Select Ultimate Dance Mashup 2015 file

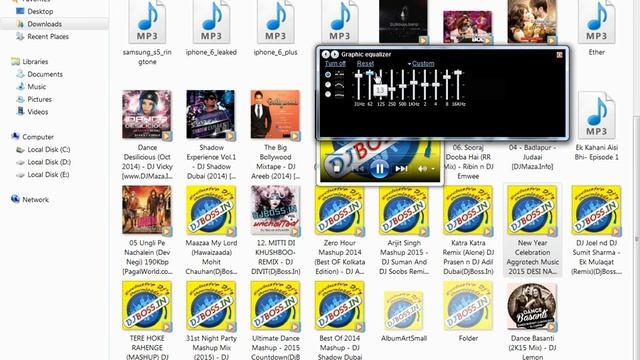(x=276, y=320)
